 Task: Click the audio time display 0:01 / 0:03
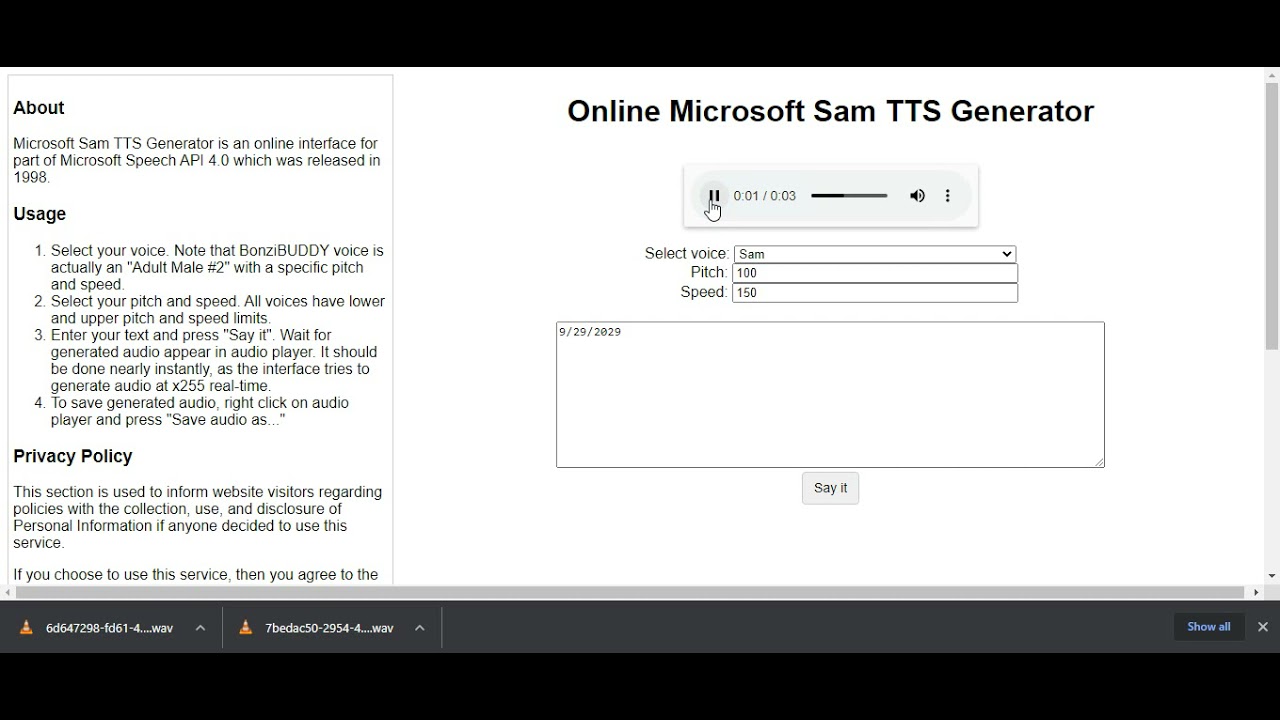(765, 196)
